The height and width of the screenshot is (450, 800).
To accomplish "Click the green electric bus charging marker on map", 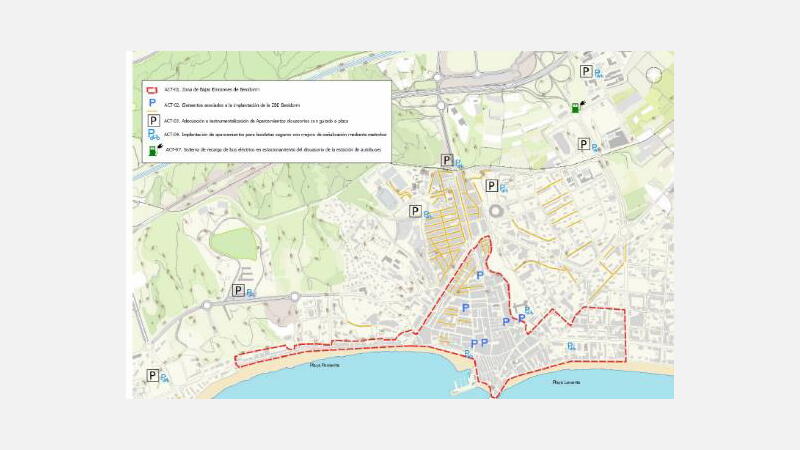I will (x=578, y=107).
